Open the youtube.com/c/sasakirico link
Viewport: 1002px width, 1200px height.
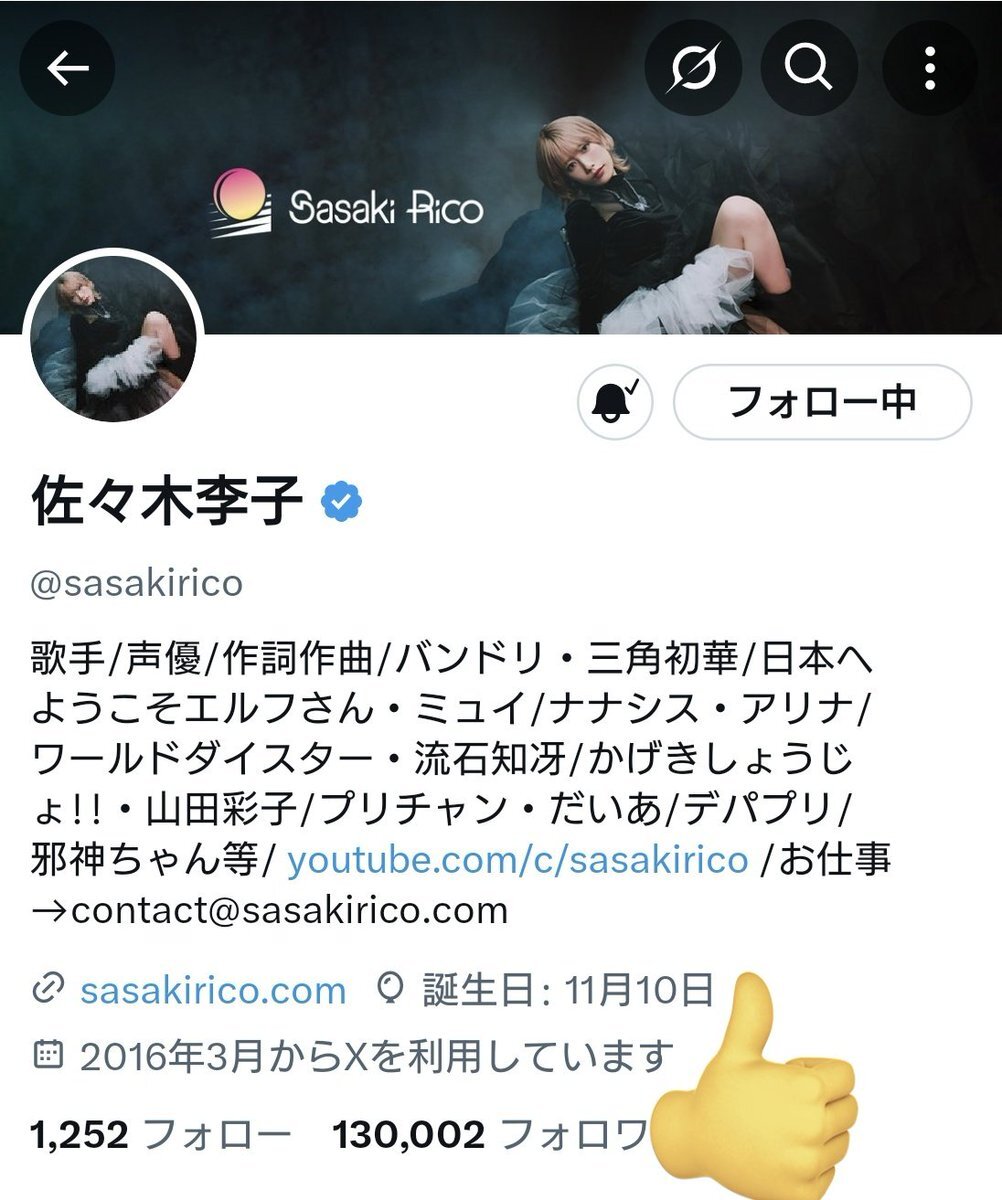(517, 860)
